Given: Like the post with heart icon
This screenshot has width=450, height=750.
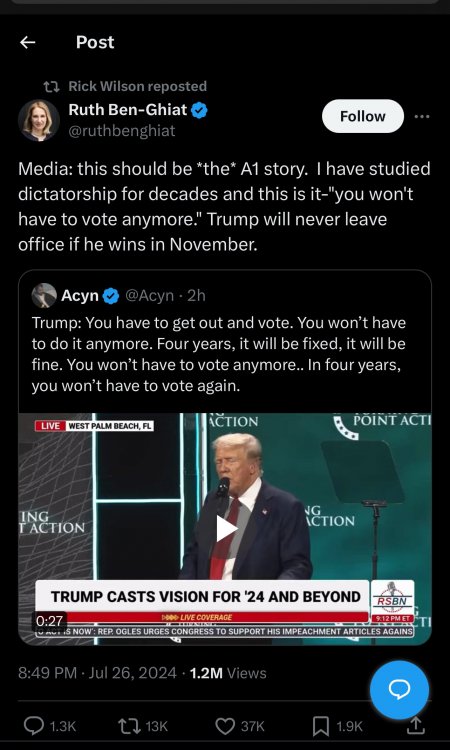Looking at the screenshot, I should coord(225,726).
